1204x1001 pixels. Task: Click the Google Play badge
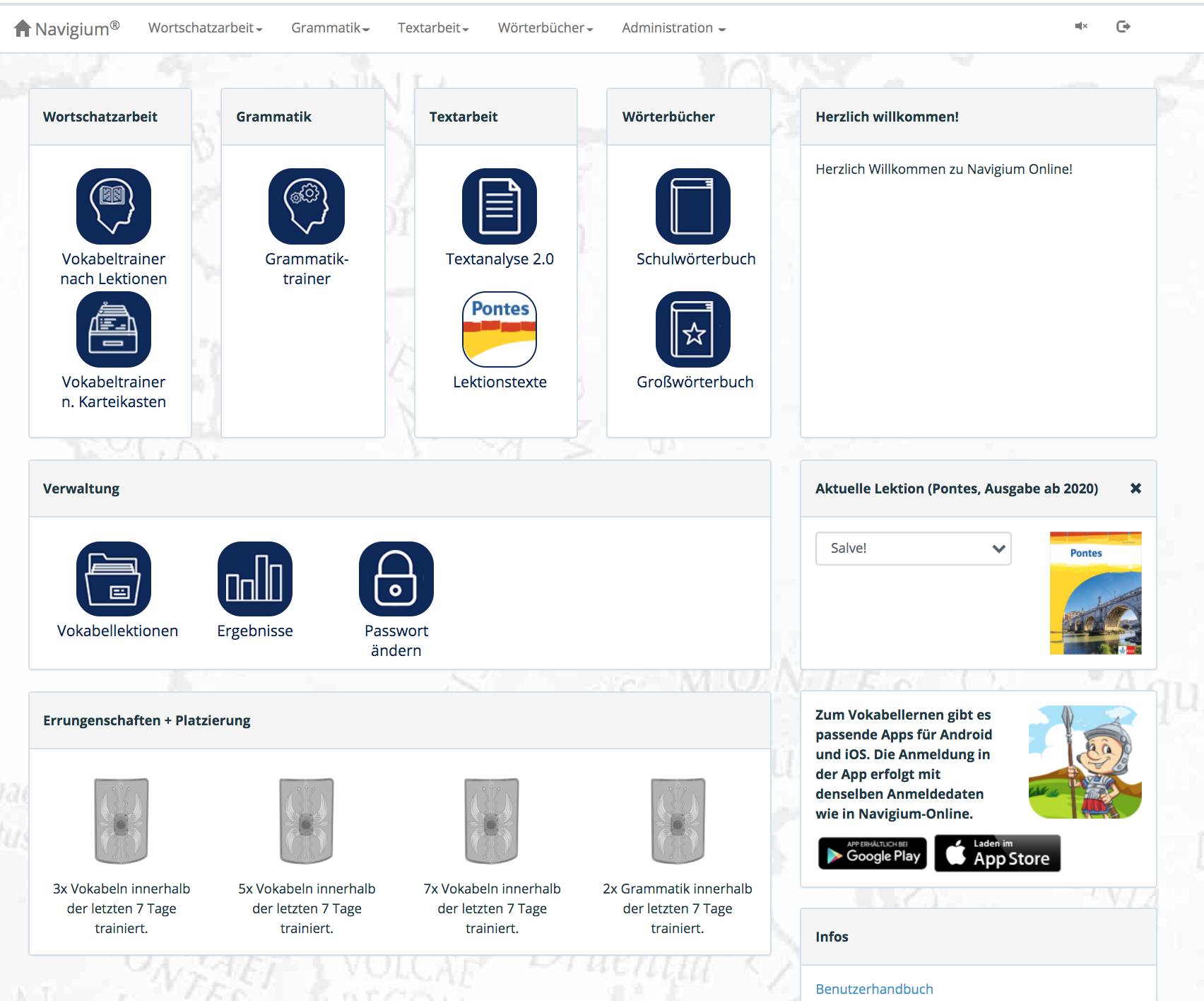coord(873,854)
